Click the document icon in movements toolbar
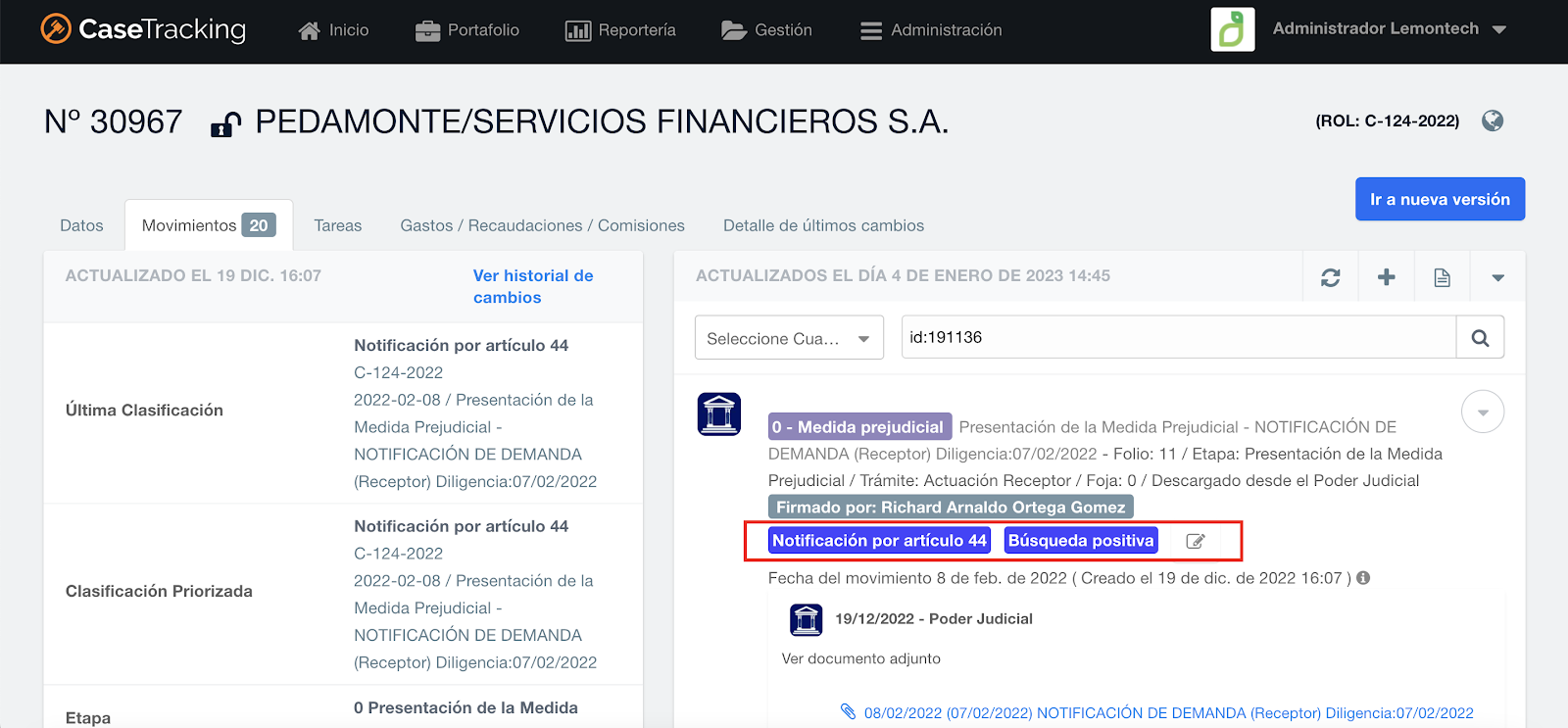The width and height of the screenshot is (1568, 728). click(x=1442, y=277)
